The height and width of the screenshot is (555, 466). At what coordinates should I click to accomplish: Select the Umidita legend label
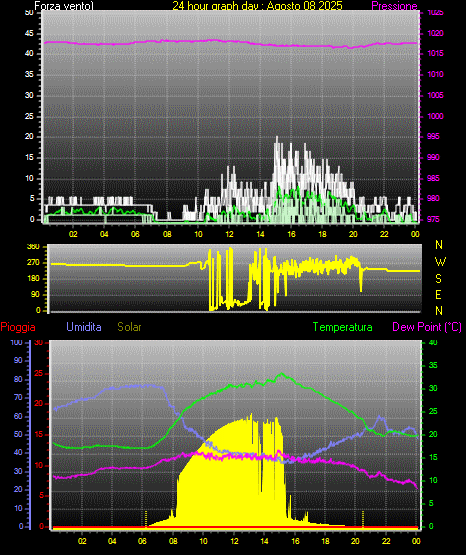(x=84, y=327)
